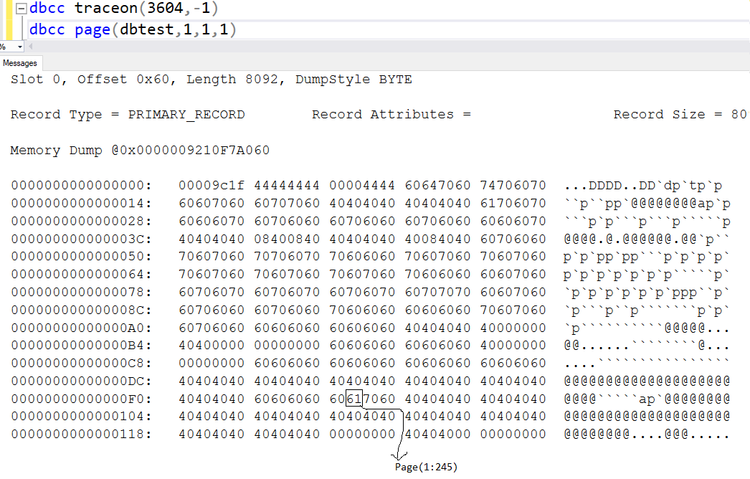Image resolution: width=750 pixels, height=479 pixels.
Task: Click the 00009c1f hex value
Action: point(211,185)
